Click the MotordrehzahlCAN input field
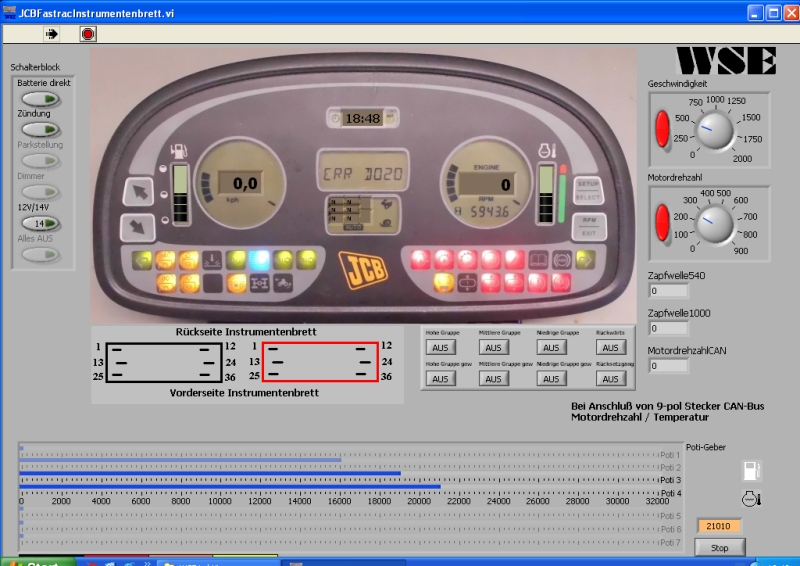Viewport: 800px width, 566px height. (x=668, y=366)
